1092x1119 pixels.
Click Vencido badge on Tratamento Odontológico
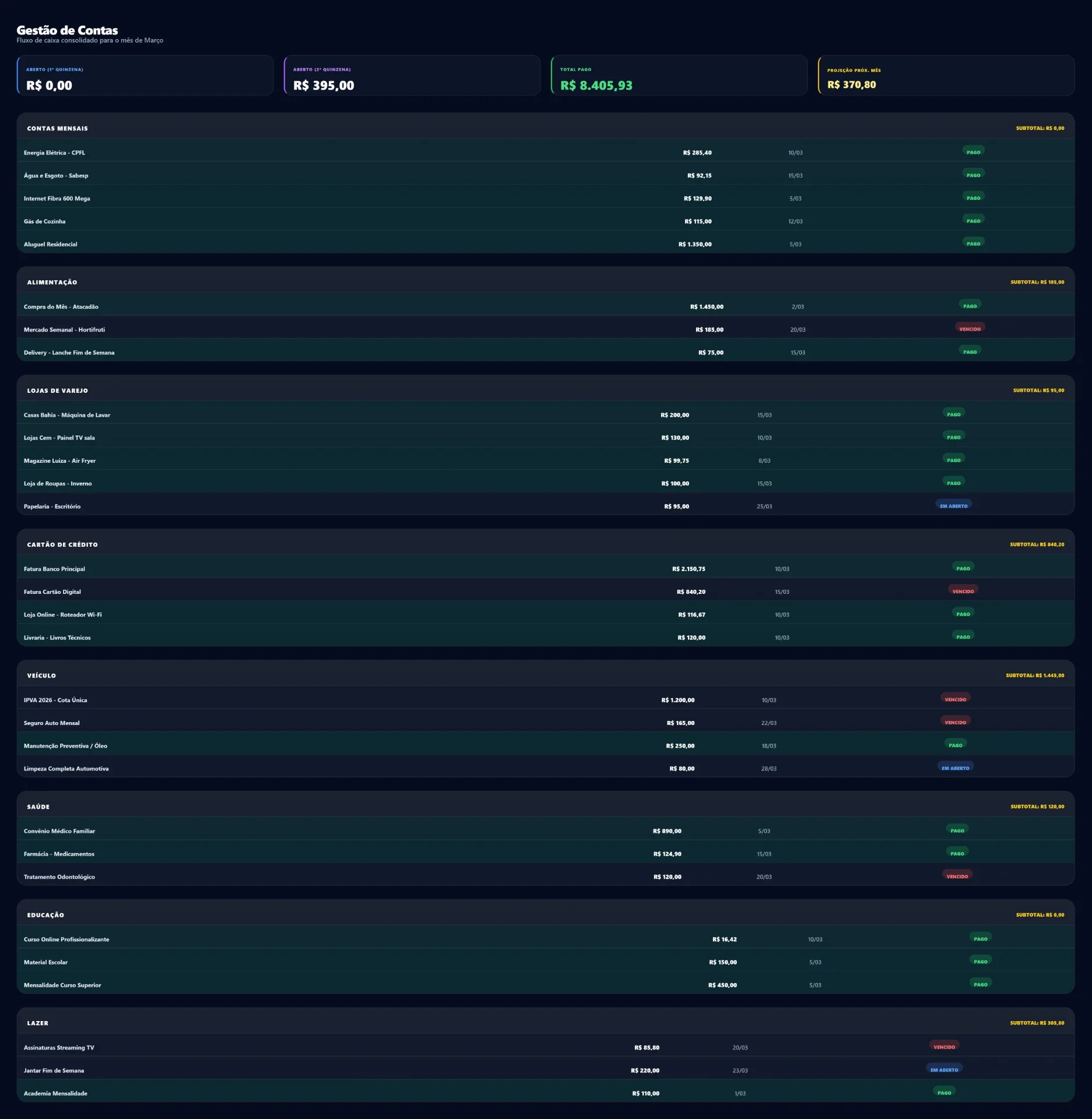pyautogui.click(x=957, y=876)
